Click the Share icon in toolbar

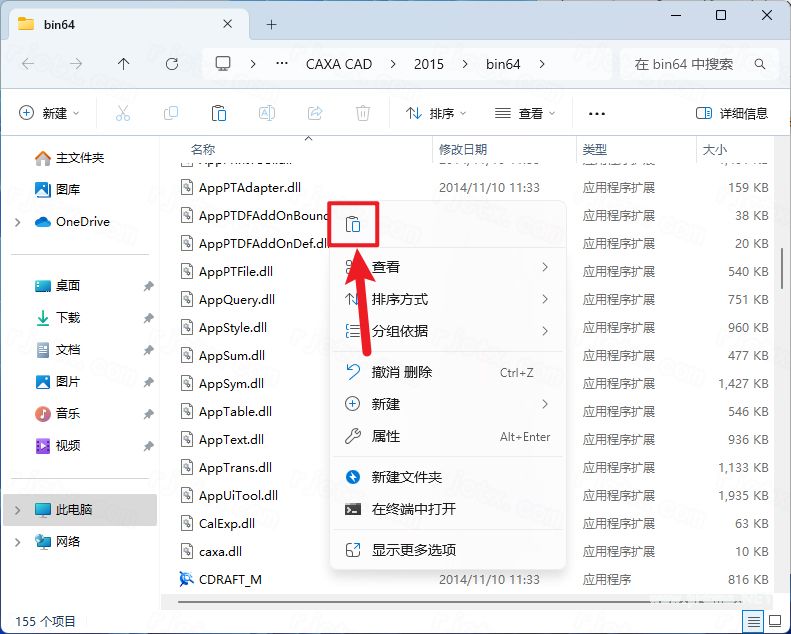315,113
